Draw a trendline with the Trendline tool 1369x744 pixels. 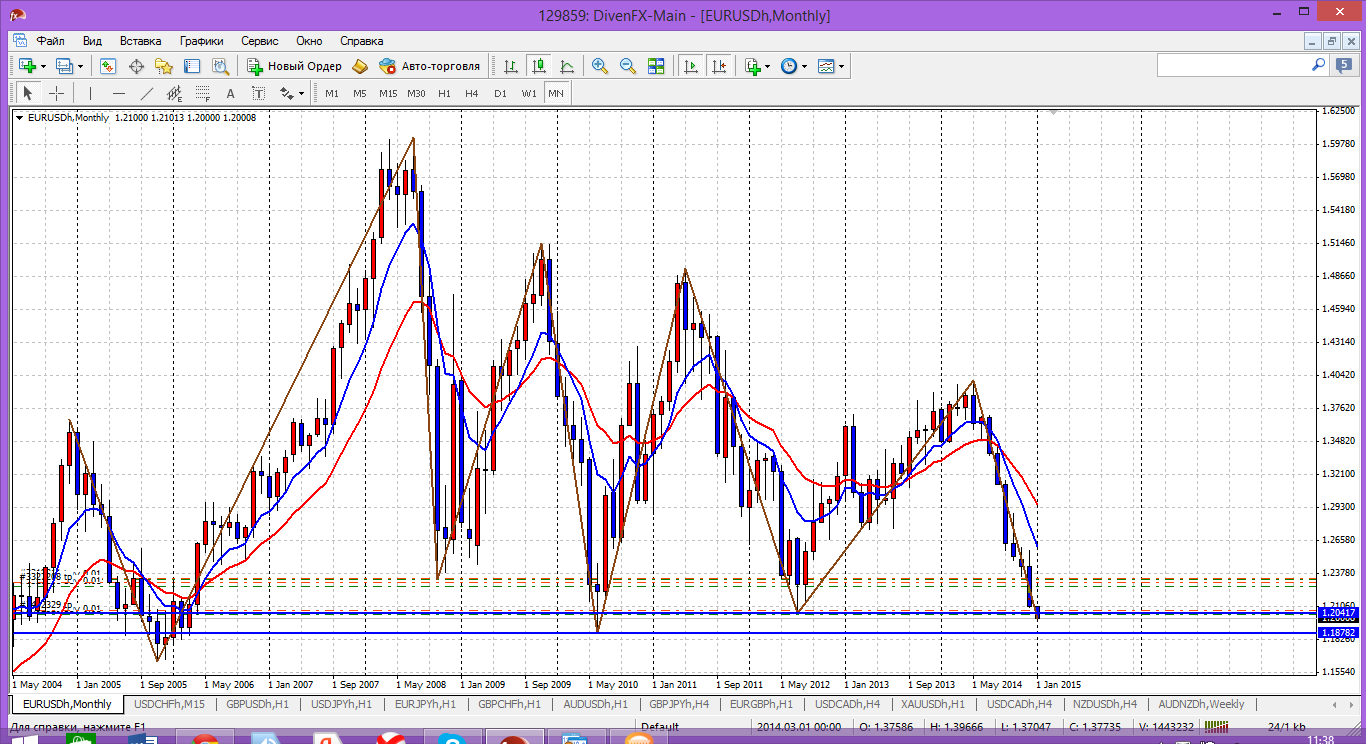pos(147,93)
